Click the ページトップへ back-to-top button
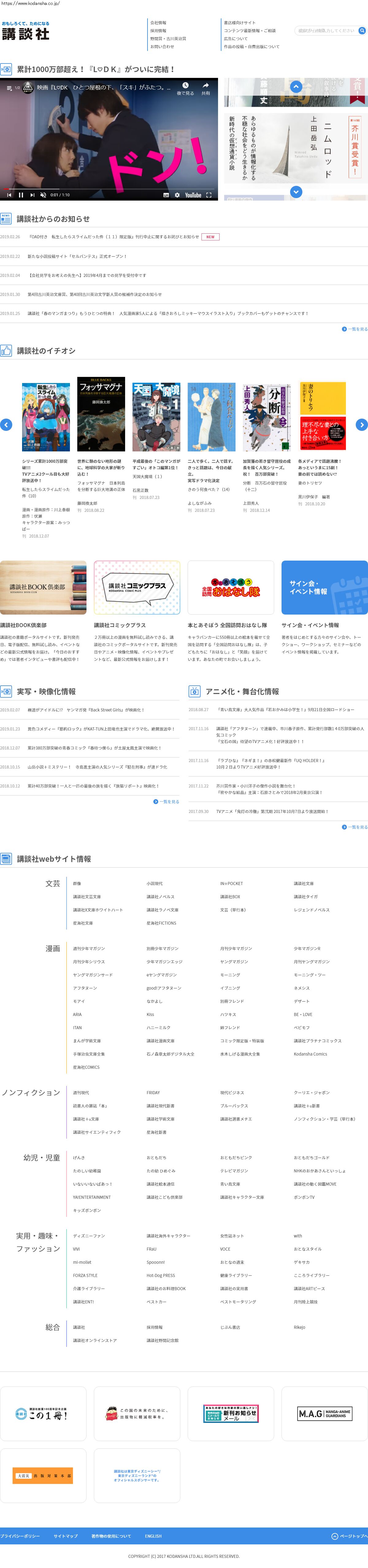The width and height of the screenshot is (368, 1568). point(350,1536)
